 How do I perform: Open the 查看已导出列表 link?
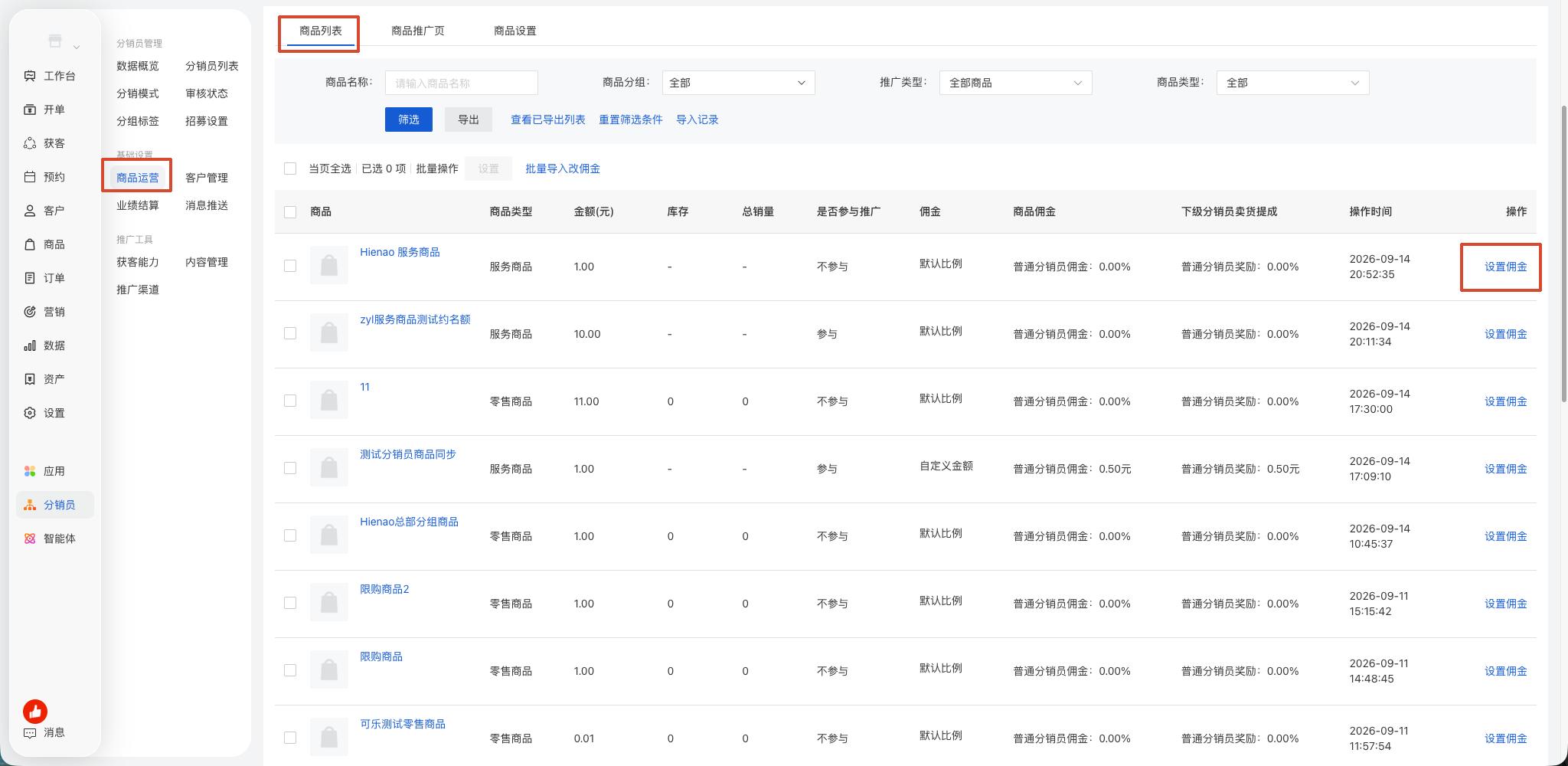pyautogui.click(x=548, y=119)
